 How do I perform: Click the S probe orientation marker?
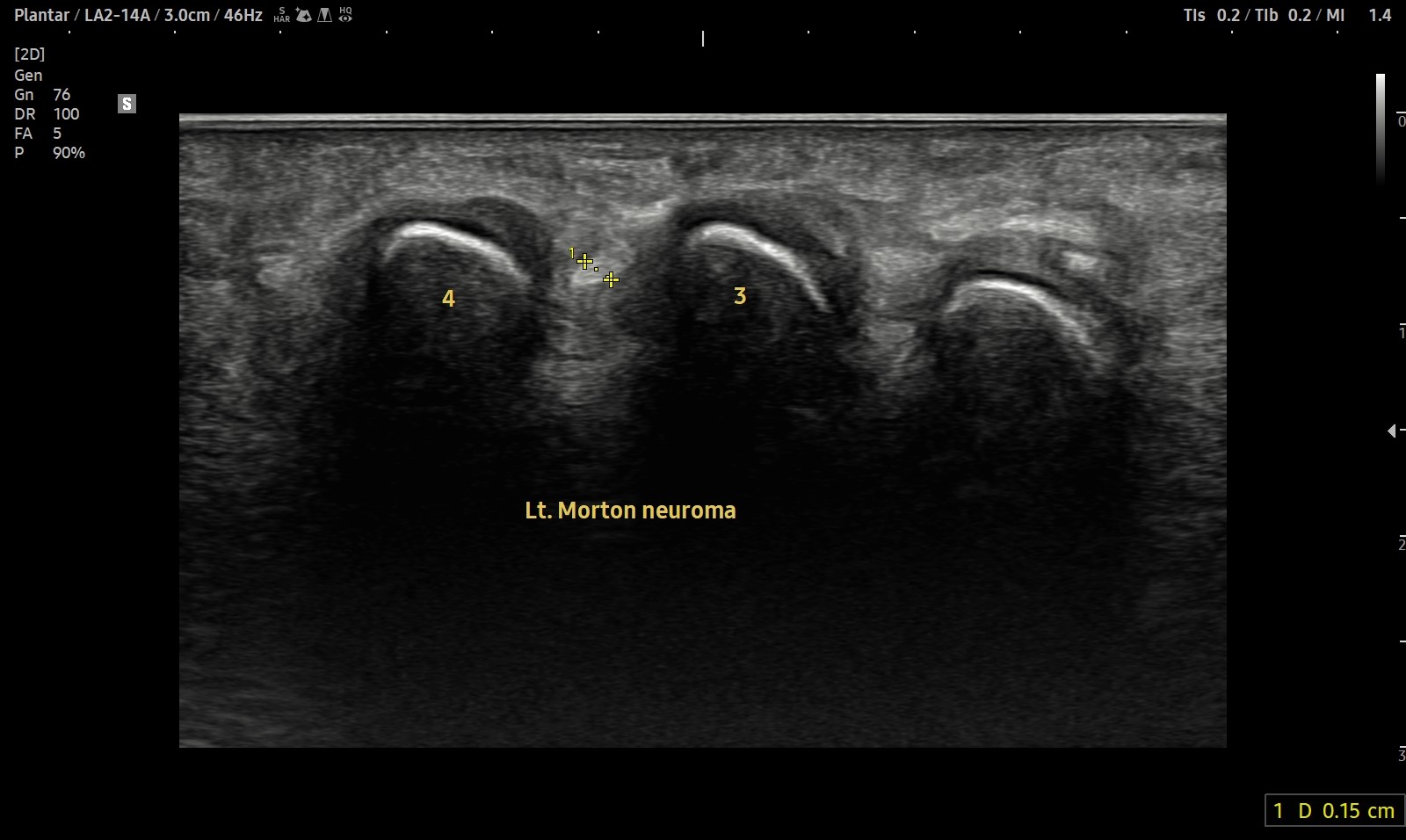[127, 104]
